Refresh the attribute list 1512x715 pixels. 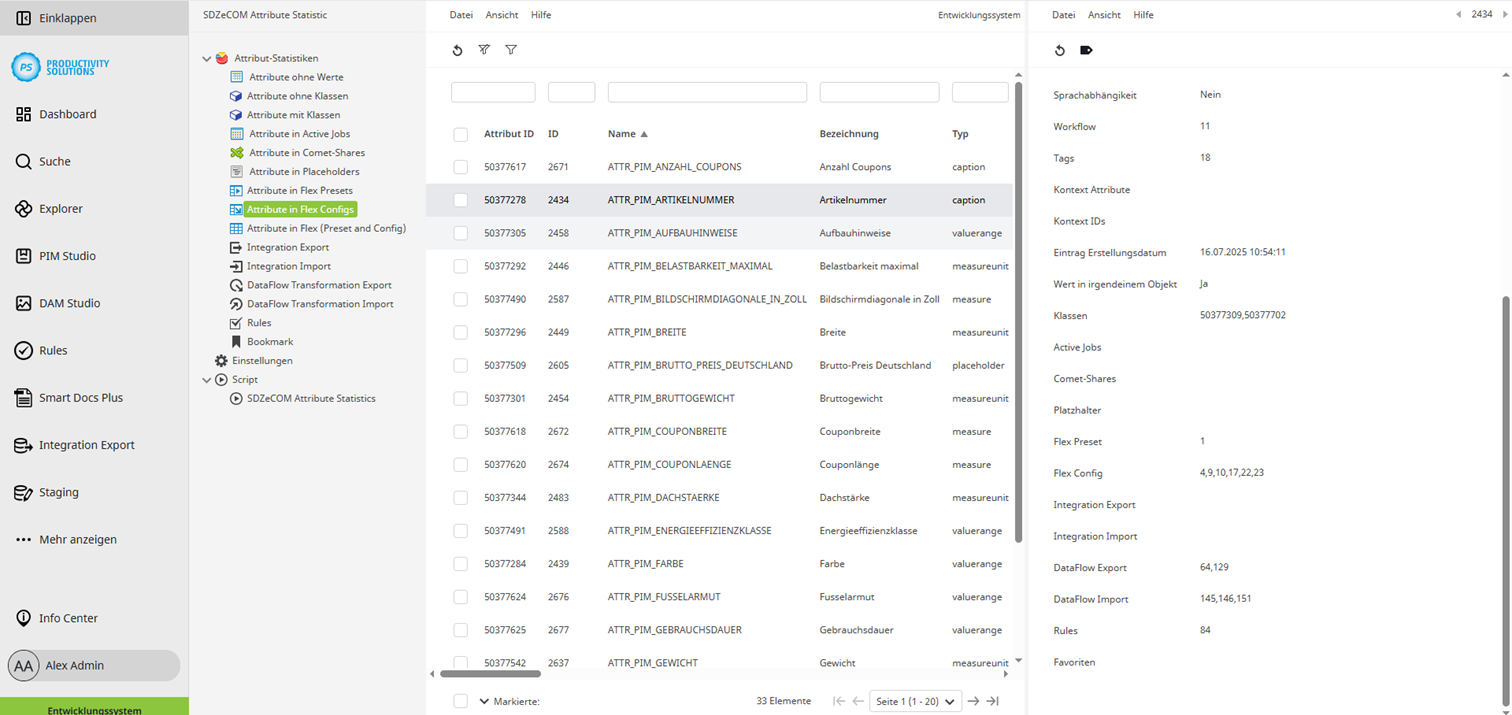(458, 49)
